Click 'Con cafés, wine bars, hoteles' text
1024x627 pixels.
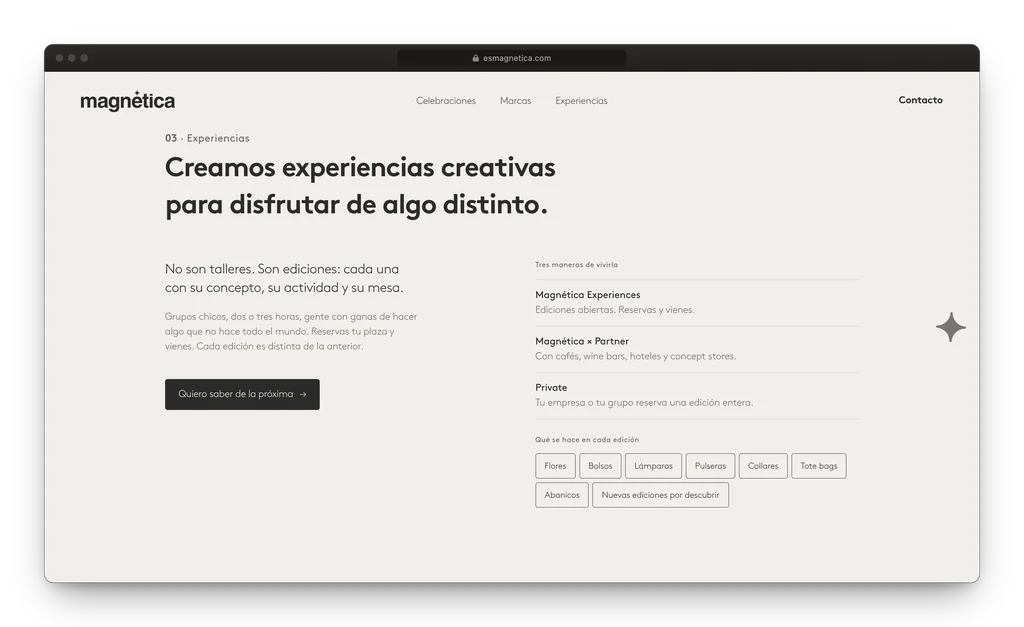point(635,356)
